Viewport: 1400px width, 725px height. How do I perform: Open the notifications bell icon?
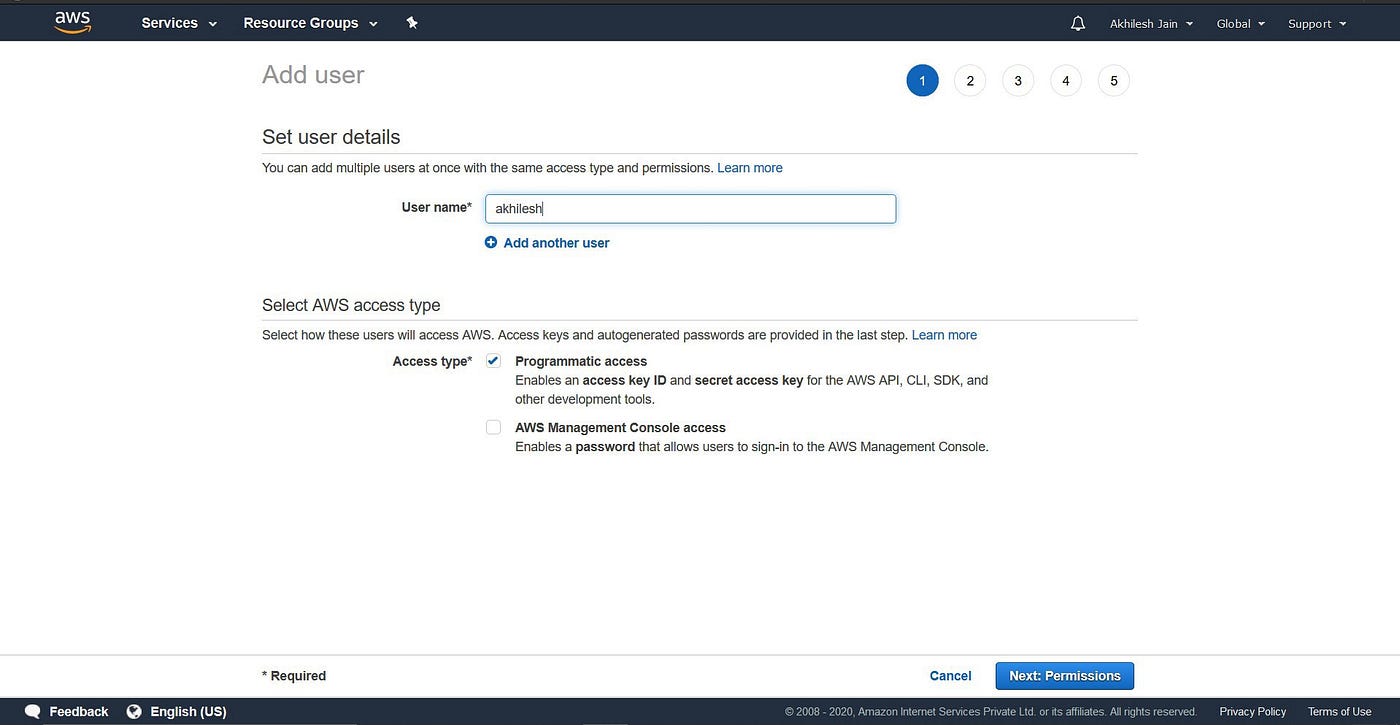pyautogui.click(x=1077, y=23)
